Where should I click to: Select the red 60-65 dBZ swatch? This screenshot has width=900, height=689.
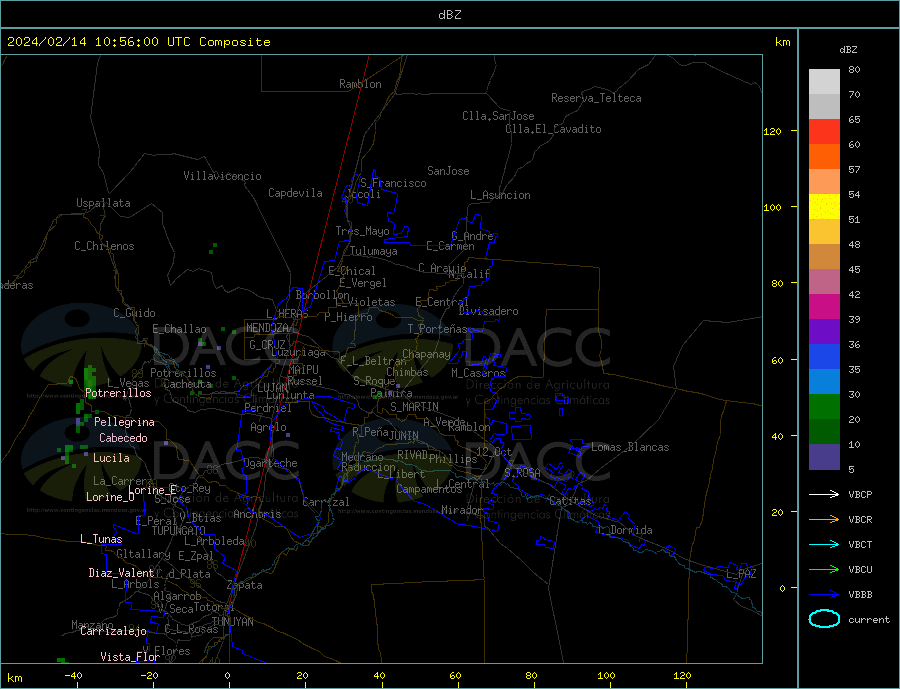click(824, 131)
